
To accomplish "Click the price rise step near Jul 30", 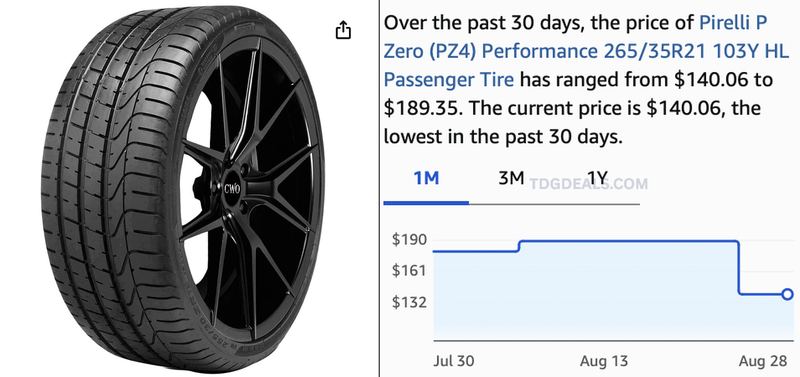I will [x=519, y=246].
